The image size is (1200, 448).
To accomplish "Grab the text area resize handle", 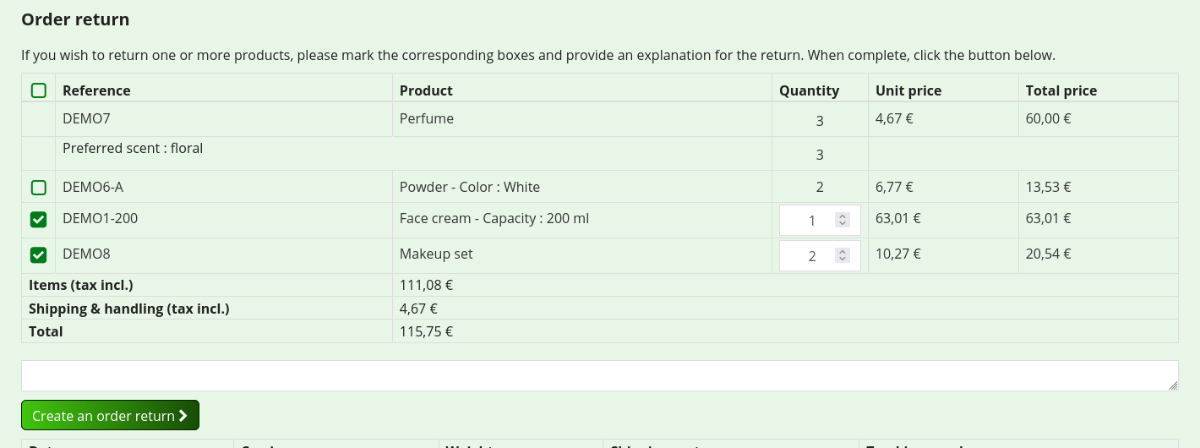I will coord(1173,385).
